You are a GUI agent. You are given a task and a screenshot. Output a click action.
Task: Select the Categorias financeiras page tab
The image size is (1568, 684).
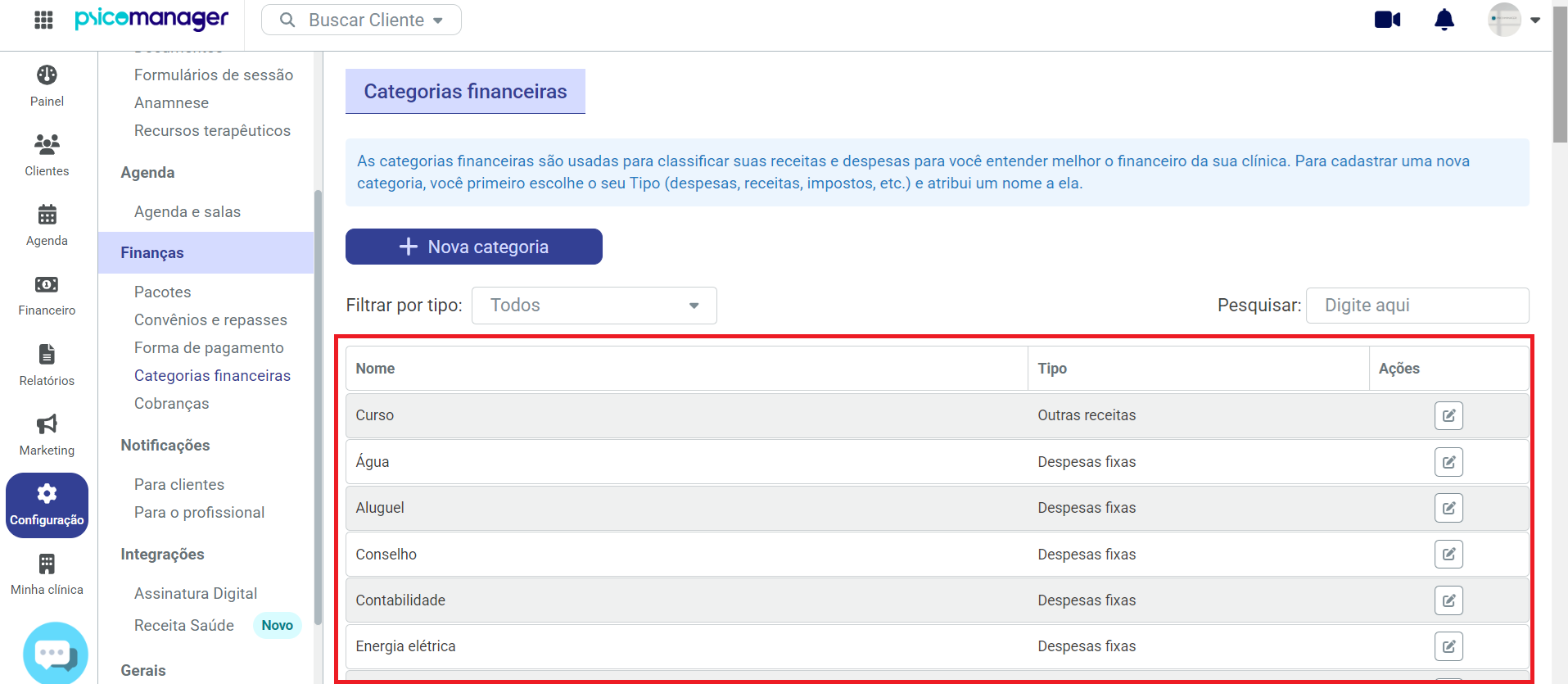coord(465,91)
